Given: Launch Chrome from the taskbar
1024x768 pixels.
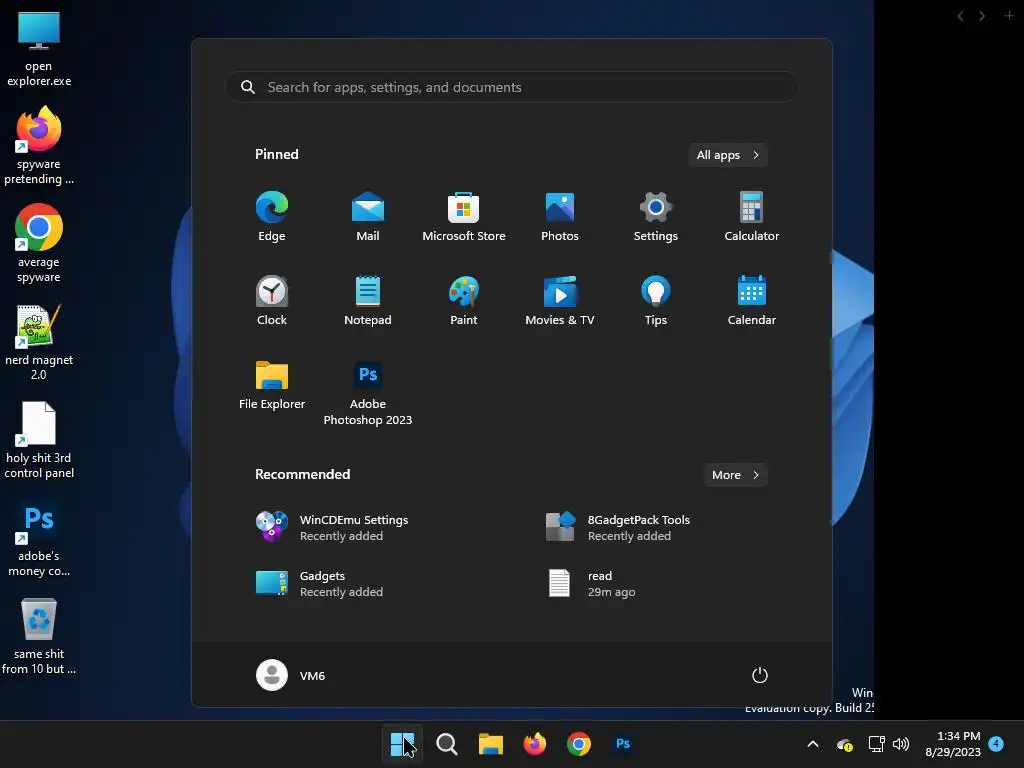Looking at the screenshot, I should coord(579,744).
